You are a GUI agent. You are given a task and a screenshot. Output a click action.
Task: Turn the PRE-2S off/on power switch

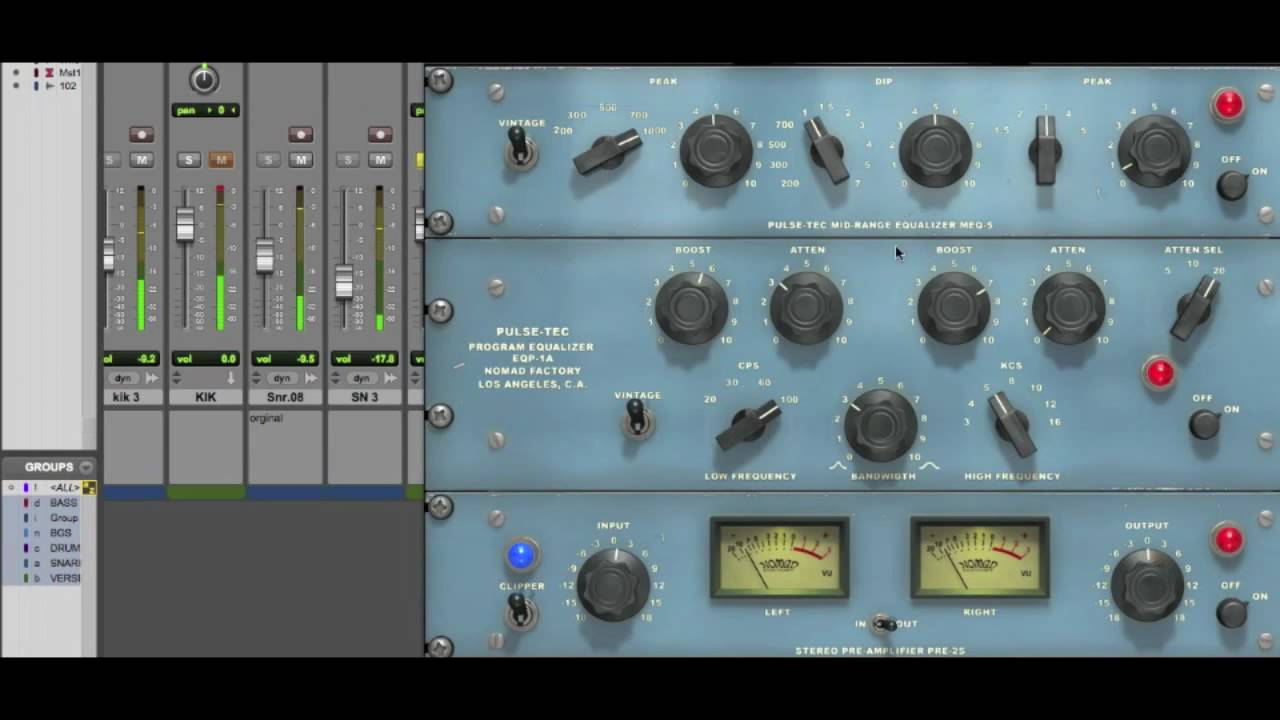(x=1231, y=612)
